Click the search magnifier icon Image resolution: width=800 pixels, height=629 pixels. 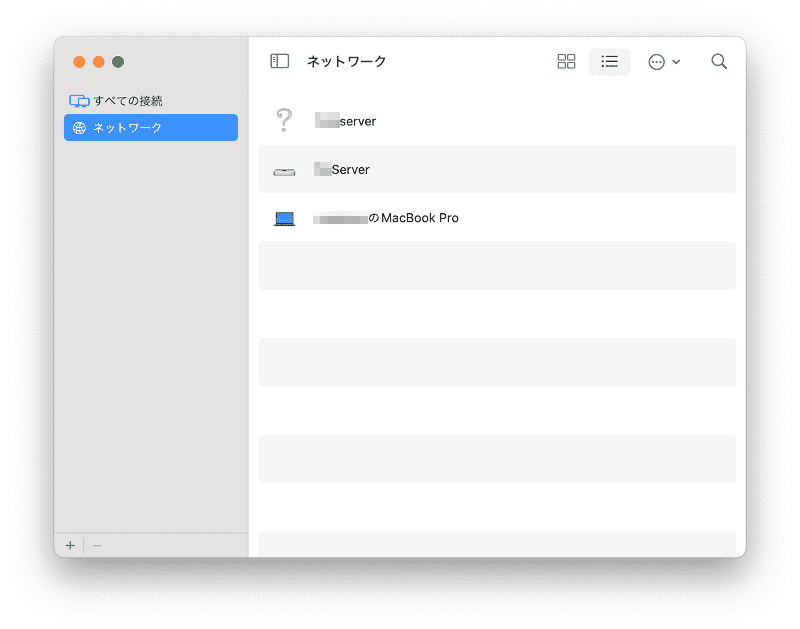point(719,61)
